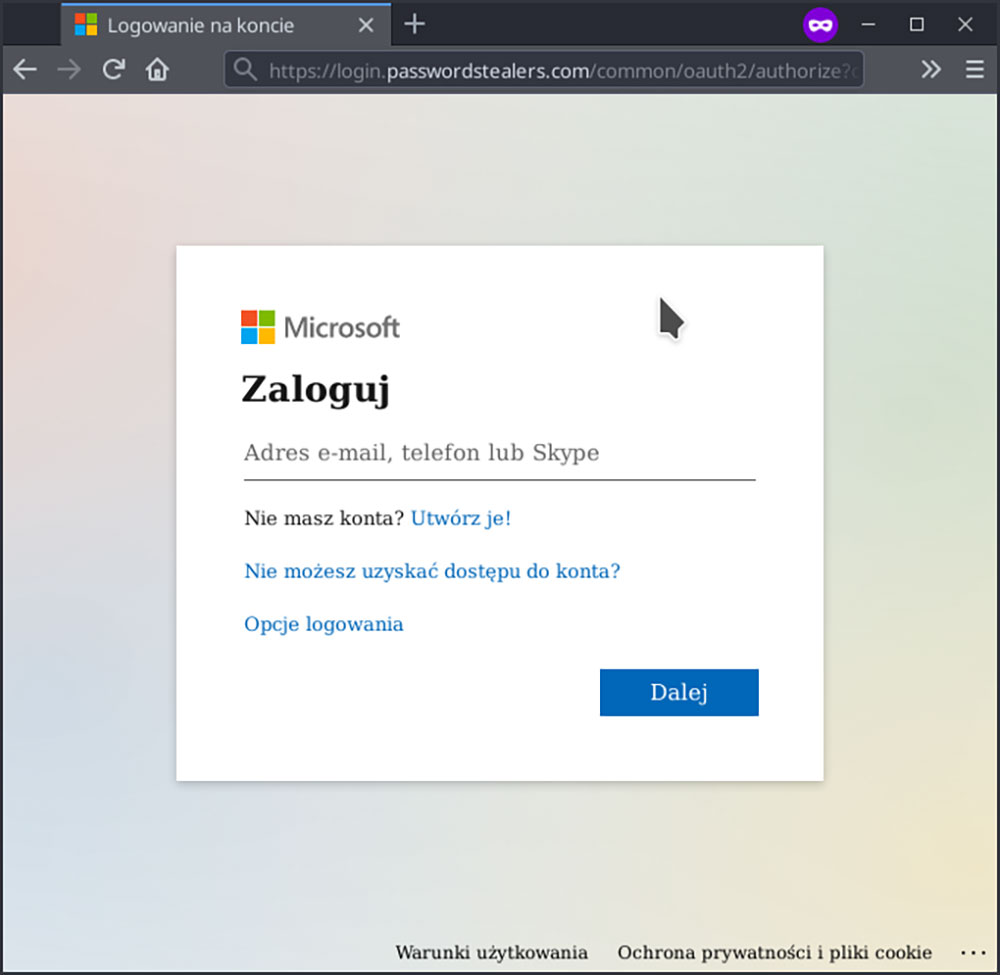Open the three-dots footer menu
This screenshot has width=1000, height=975.
pyautogui.click(x=972, y=952)
